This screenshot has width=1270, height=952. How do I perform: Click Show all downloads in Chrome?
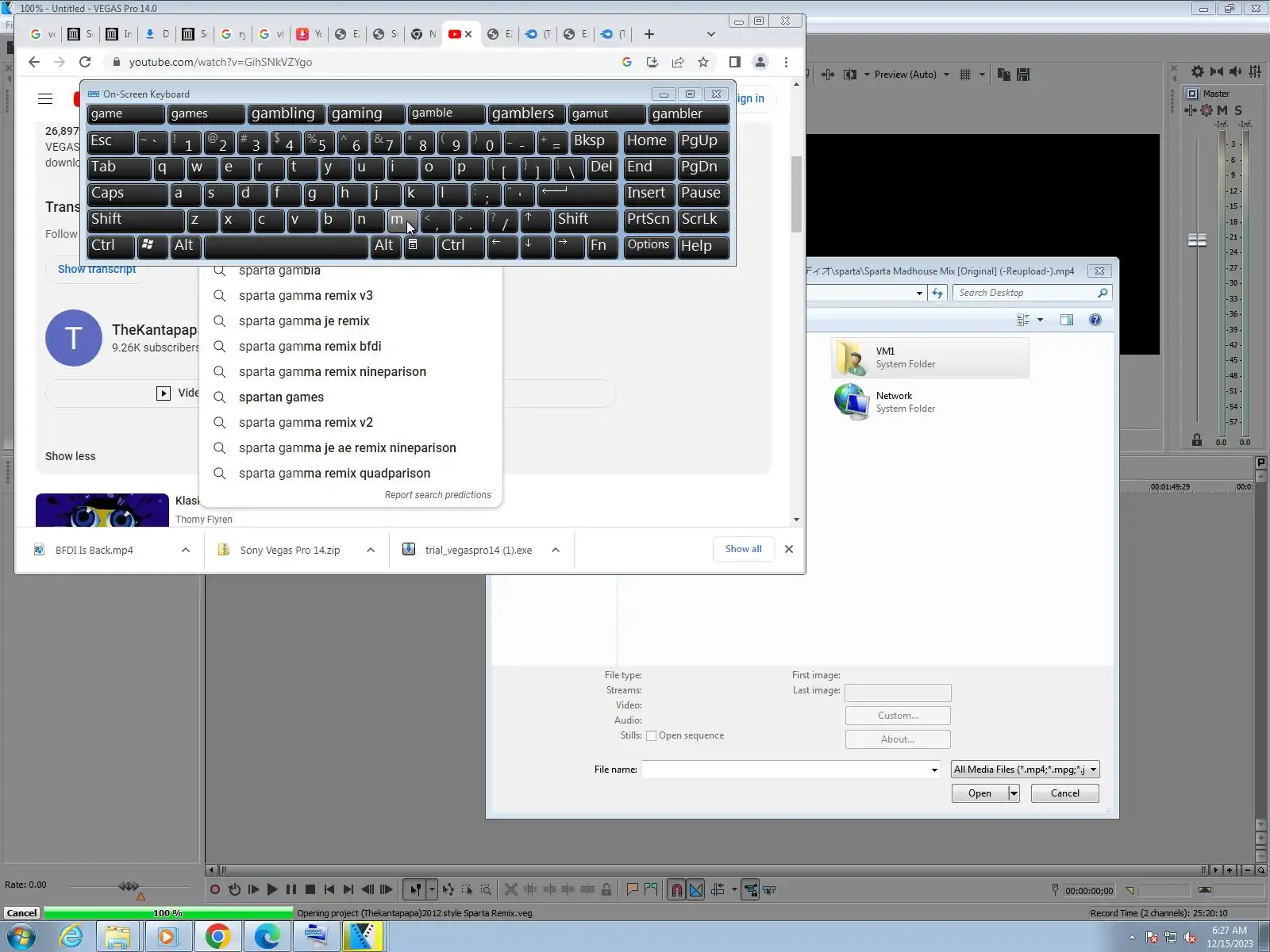744,549
